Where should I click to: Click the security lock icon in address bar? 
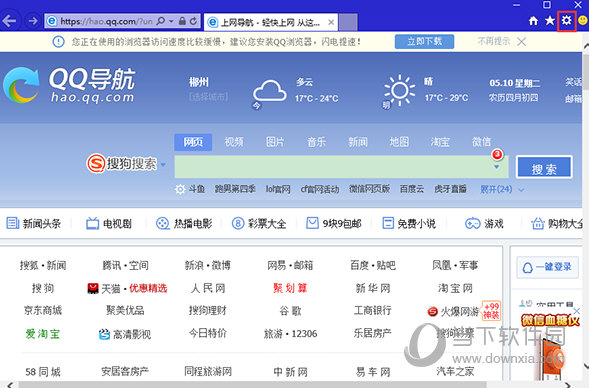[x=182, y=21]
